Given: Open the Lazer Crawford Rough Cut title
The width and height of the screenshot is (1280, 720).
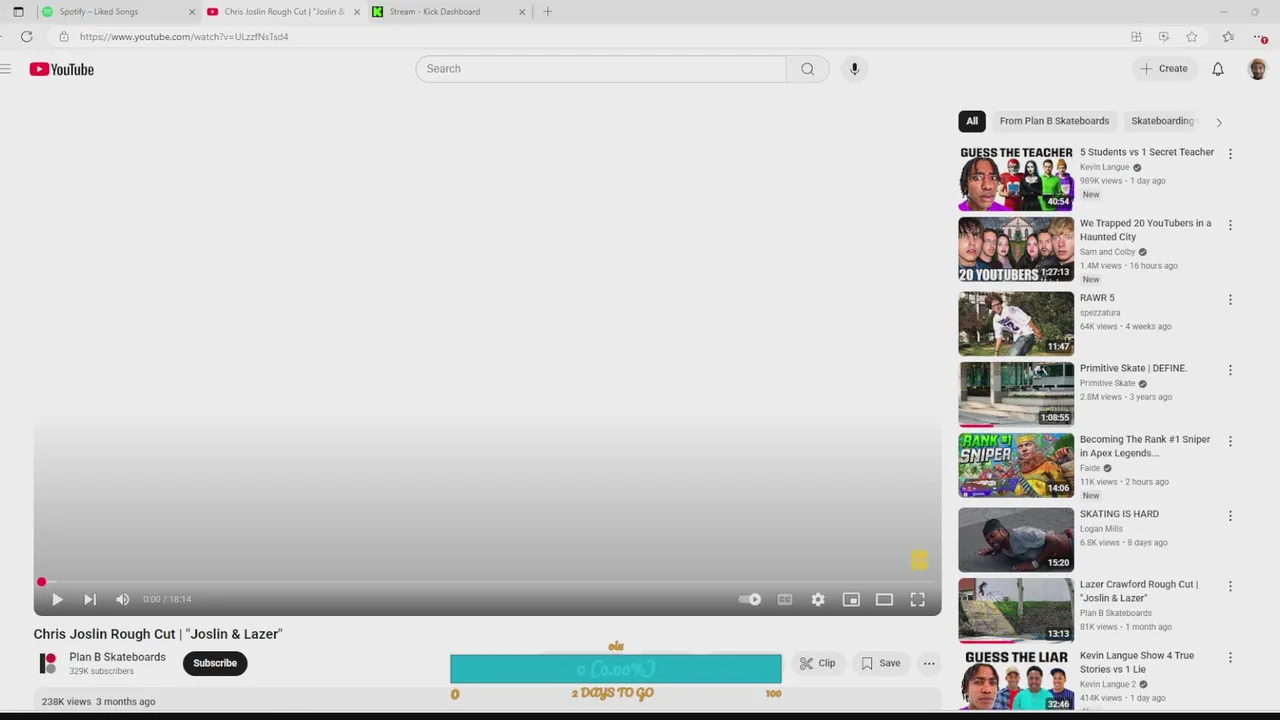Looking at the screenshot, I should tap(1138, 591).
